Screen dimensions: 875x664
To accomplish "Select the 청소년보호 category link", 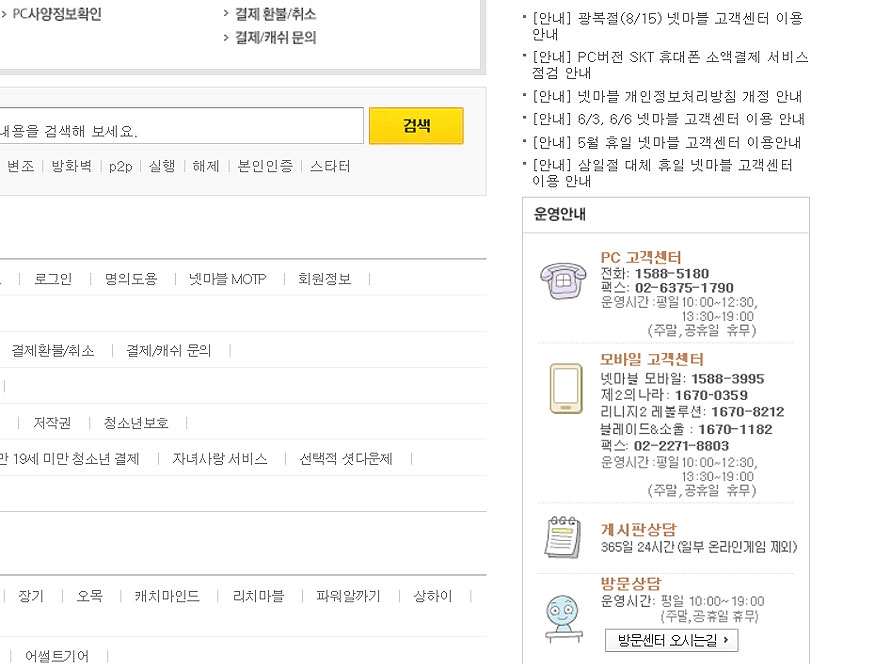I will point(136,423).
